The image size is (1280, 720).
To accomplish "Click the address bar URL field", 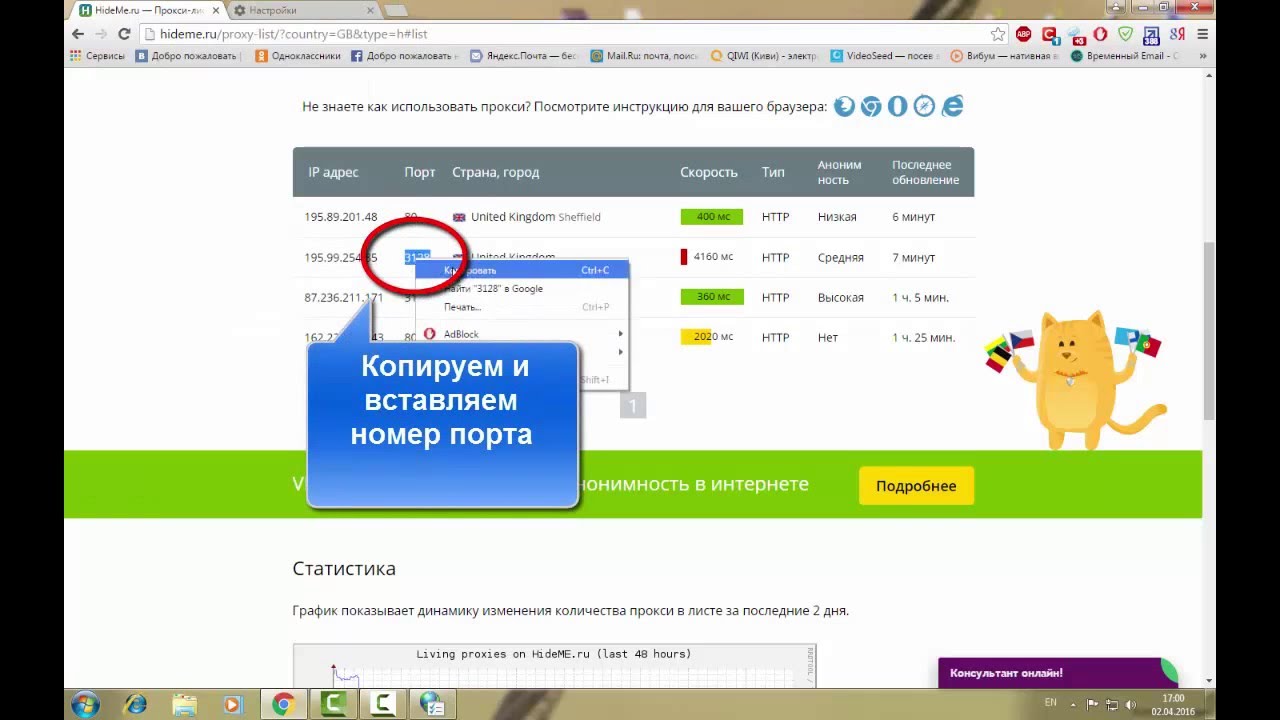I will tap(560, 34).
